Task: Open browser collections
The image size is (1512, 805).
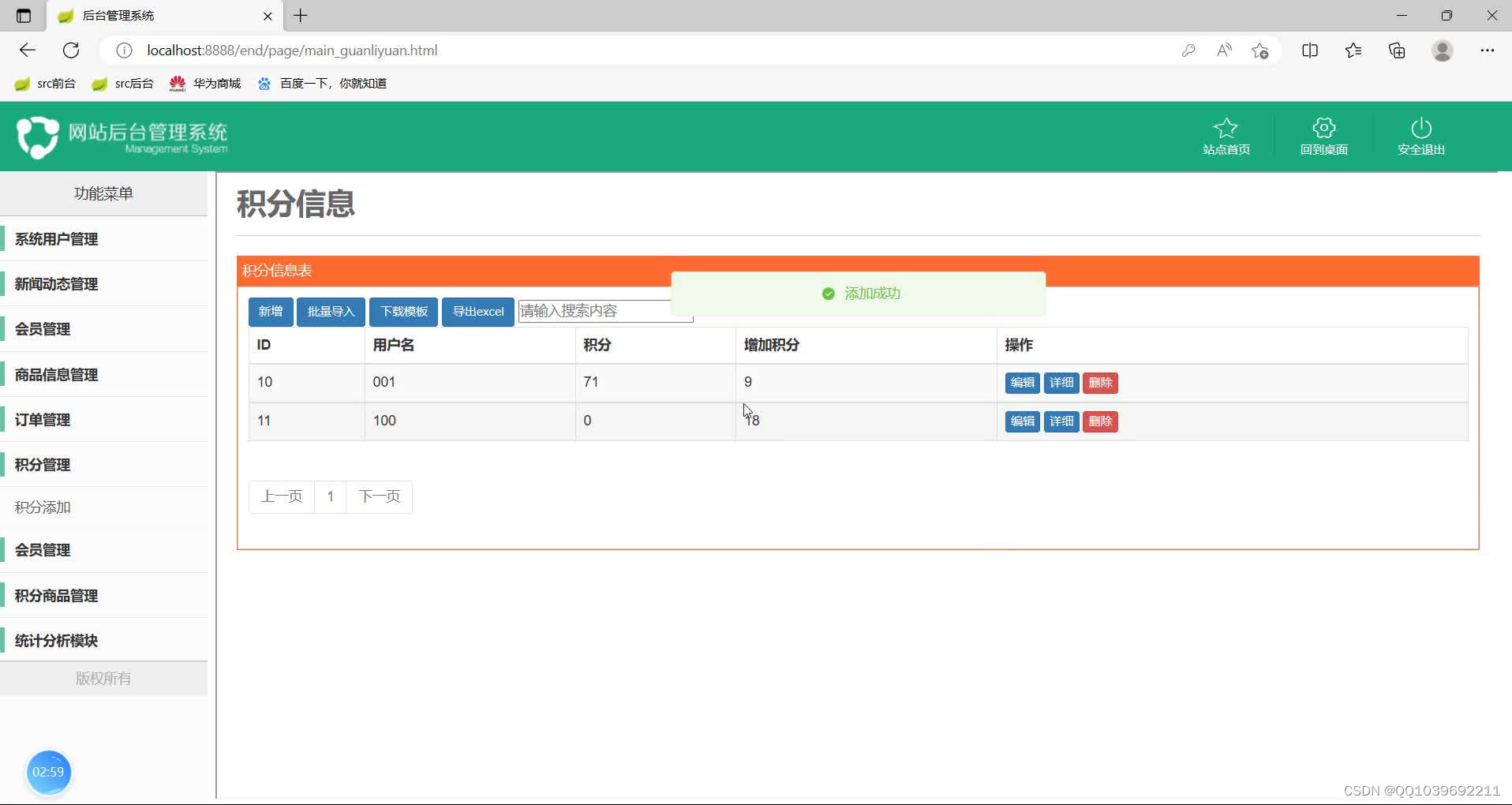Action: pos(1397,51)
